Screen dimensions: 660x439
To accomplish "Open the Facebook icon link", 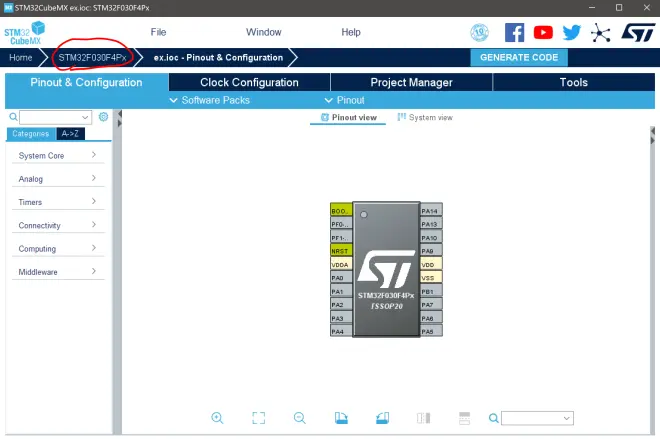I will pos(514,32).
